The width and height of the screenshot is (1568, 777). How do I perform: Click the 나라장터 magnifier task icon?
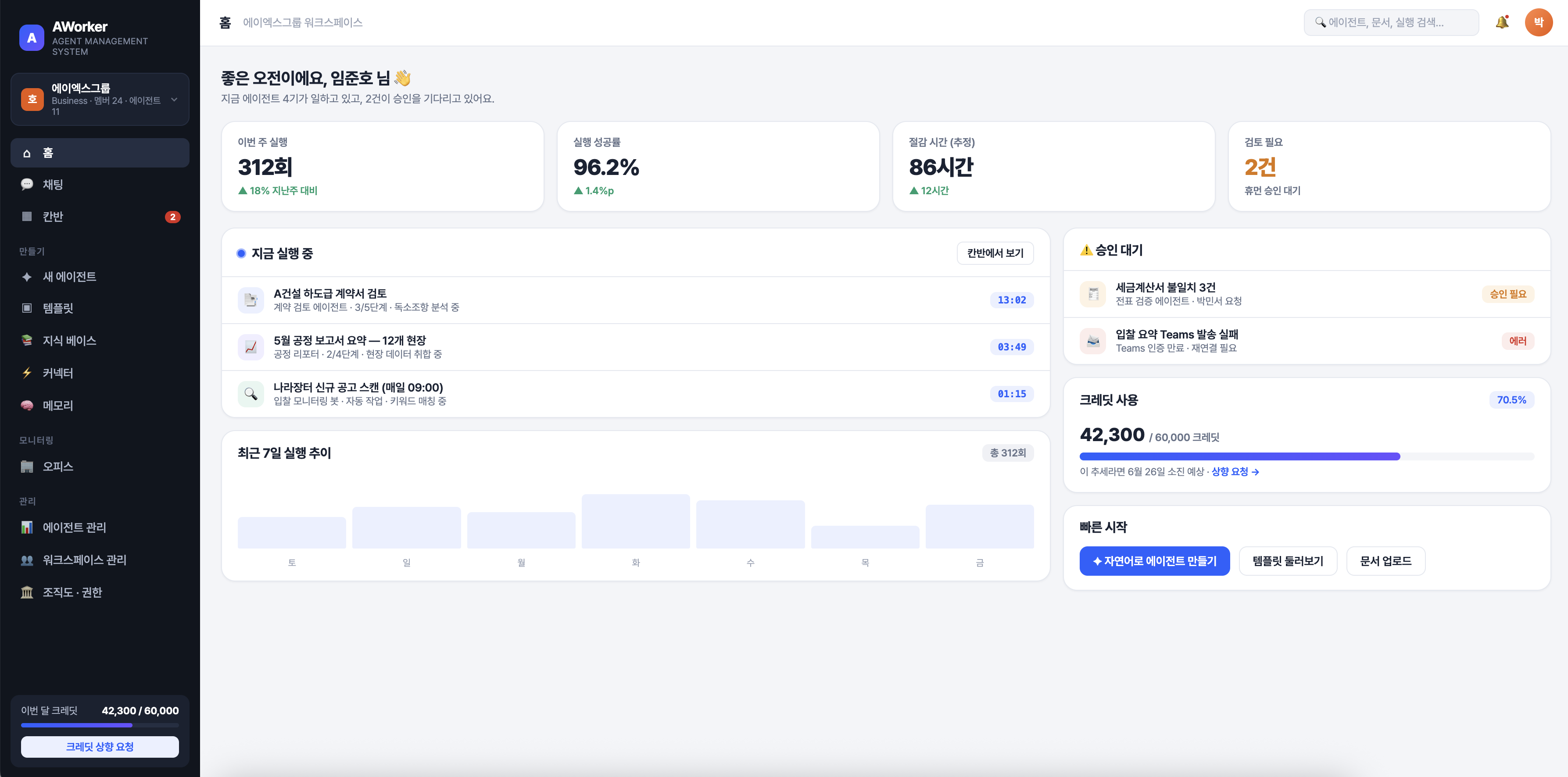251,394
